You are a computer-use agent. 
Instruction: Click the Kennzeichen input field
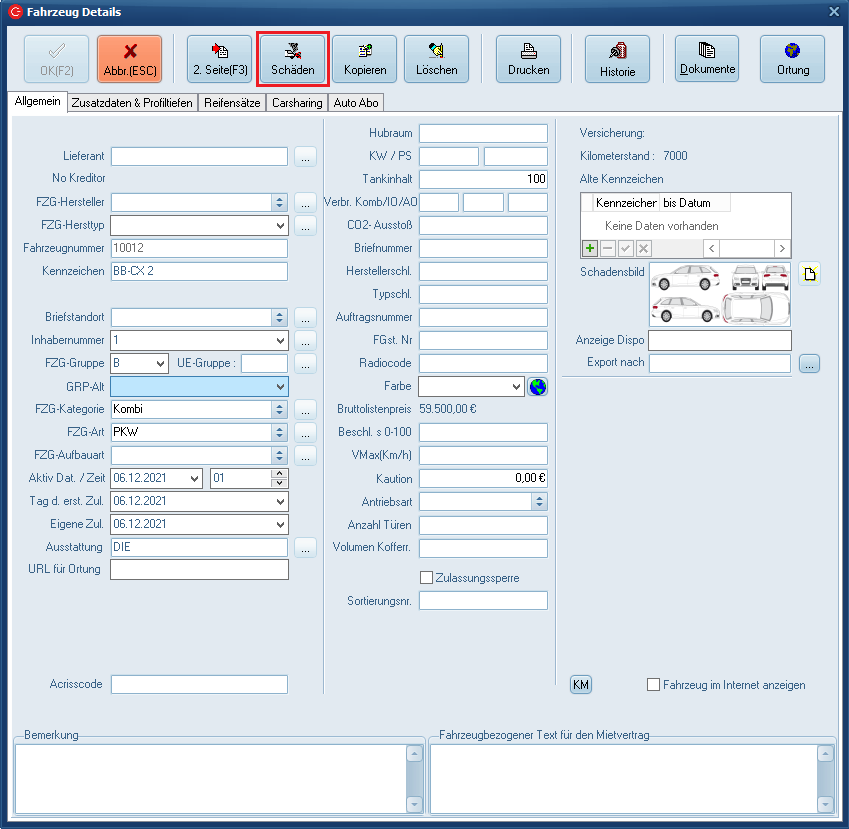(x=199, y=272)
